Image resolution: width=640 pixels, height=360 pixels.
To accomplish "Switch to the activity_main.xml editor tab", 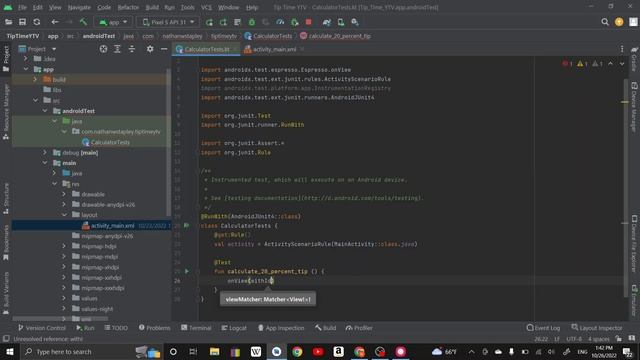I will (274, 49).
